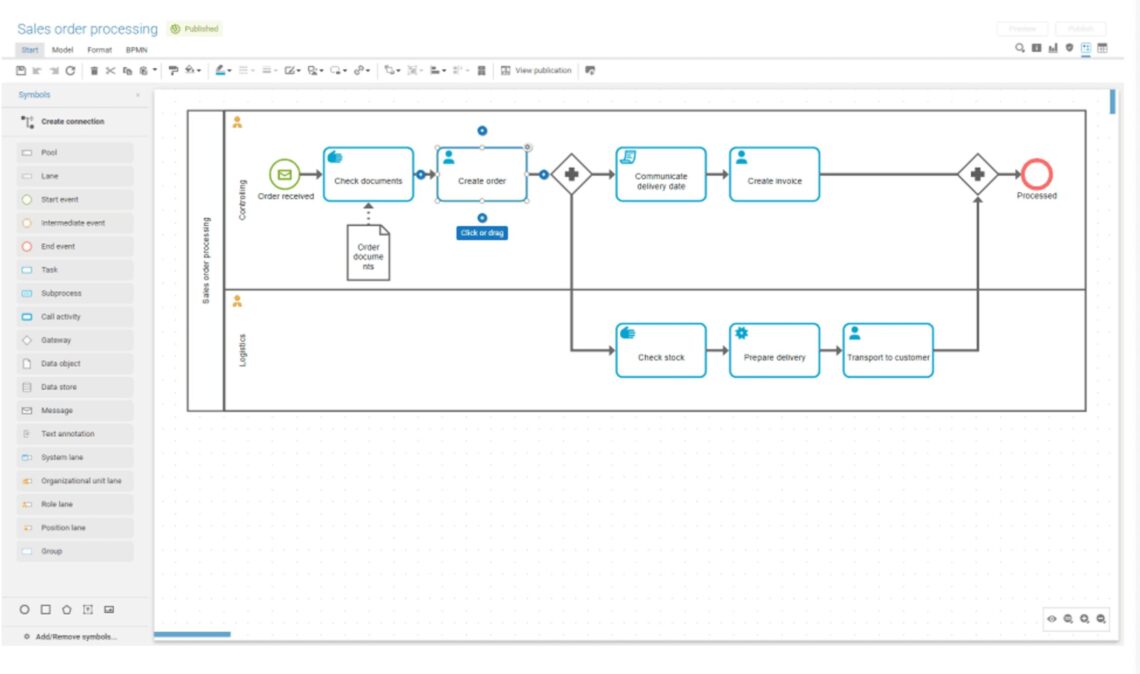Viewport: 1140px width, 674px height.
Task: Open the connection type dropdown
Action: (398, 71)
